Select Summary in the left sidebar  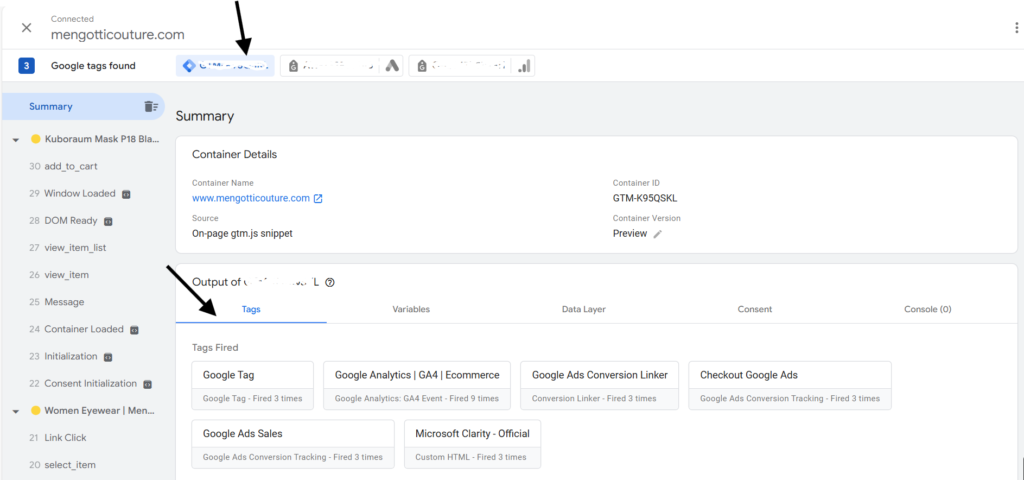tap(83, 106)
